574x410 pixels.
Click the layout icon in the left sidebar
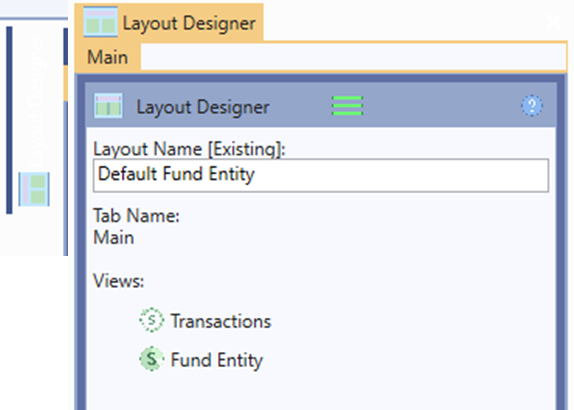[x=34, y=189]
